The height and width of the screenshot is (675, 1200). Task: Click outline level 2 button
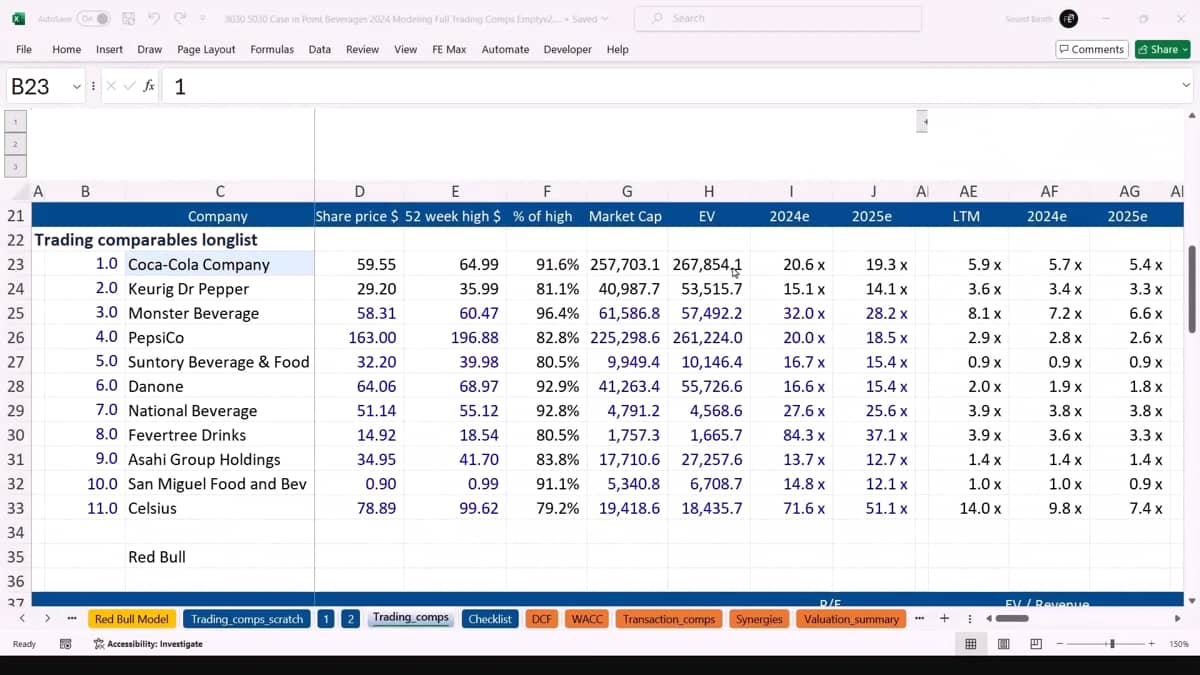pos(15,145)
